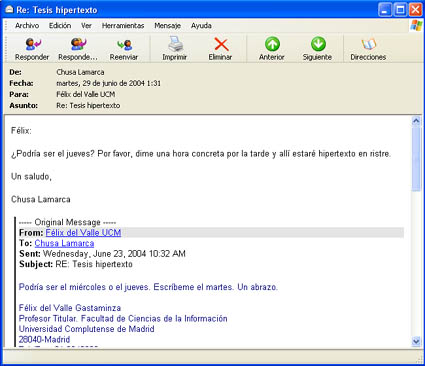
Task: Click the Profesor Titular signature line
Action: coord(123,318)
